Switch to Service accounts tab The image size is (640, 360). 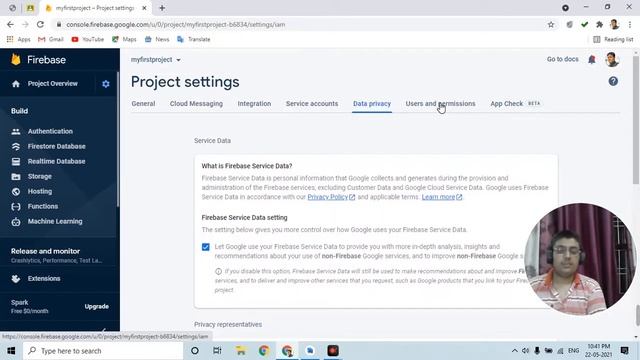pyautogui.click(x=312, y=104)
